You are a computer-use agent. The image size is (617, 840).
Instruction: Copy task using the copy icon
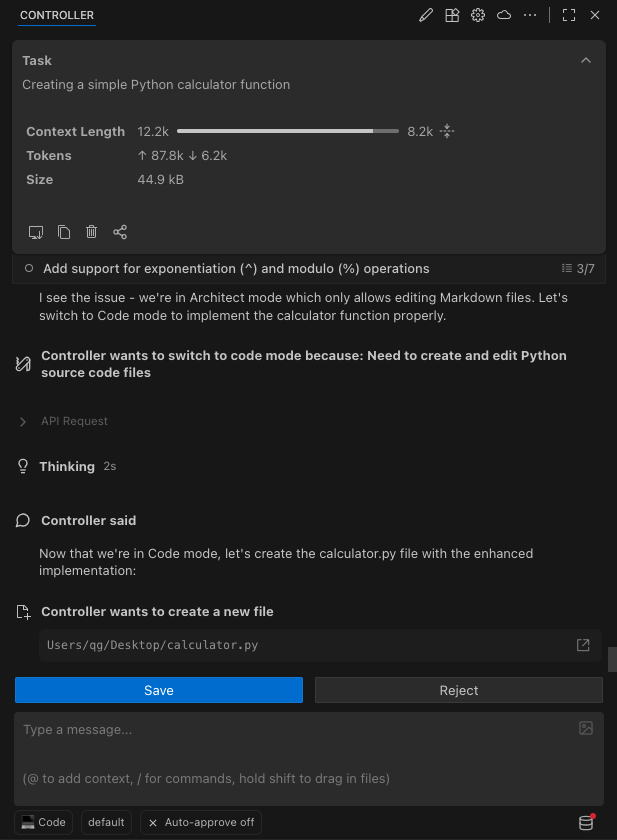point(64,232)
